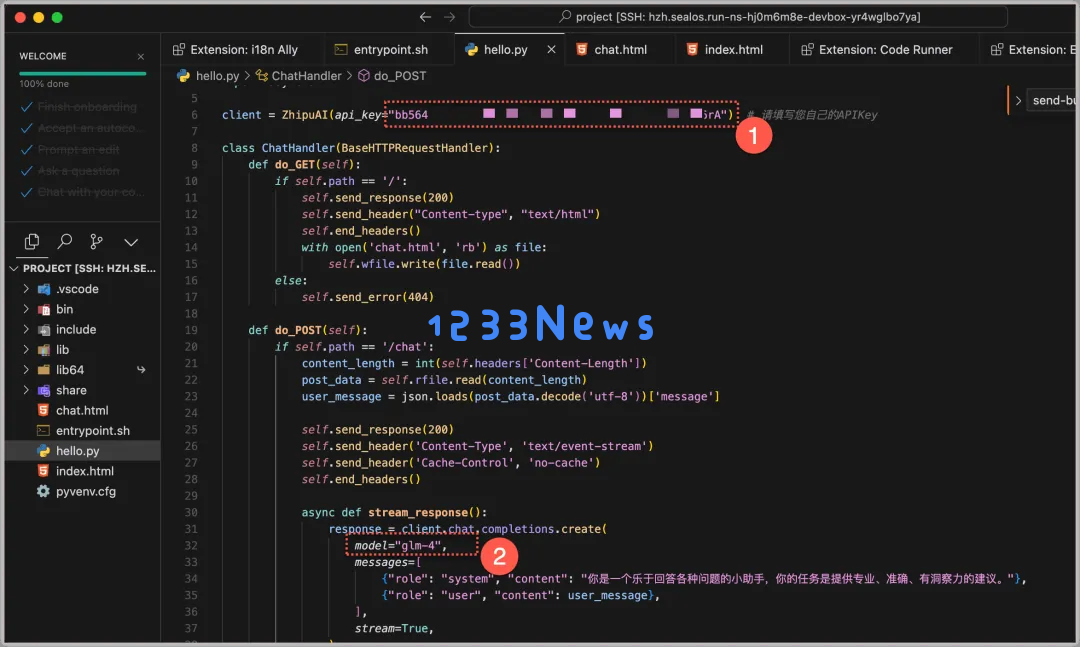Image resolution: width=1080 pixels, height=647 pixels.
Task: Click the share folder icon
Action: click(44, 390)
